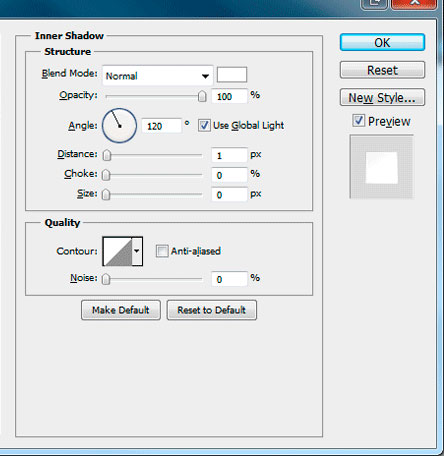Click the Opacity slider handle
Image resolution: width=444 pixels, height=456 pixels.
pos(202,97)
